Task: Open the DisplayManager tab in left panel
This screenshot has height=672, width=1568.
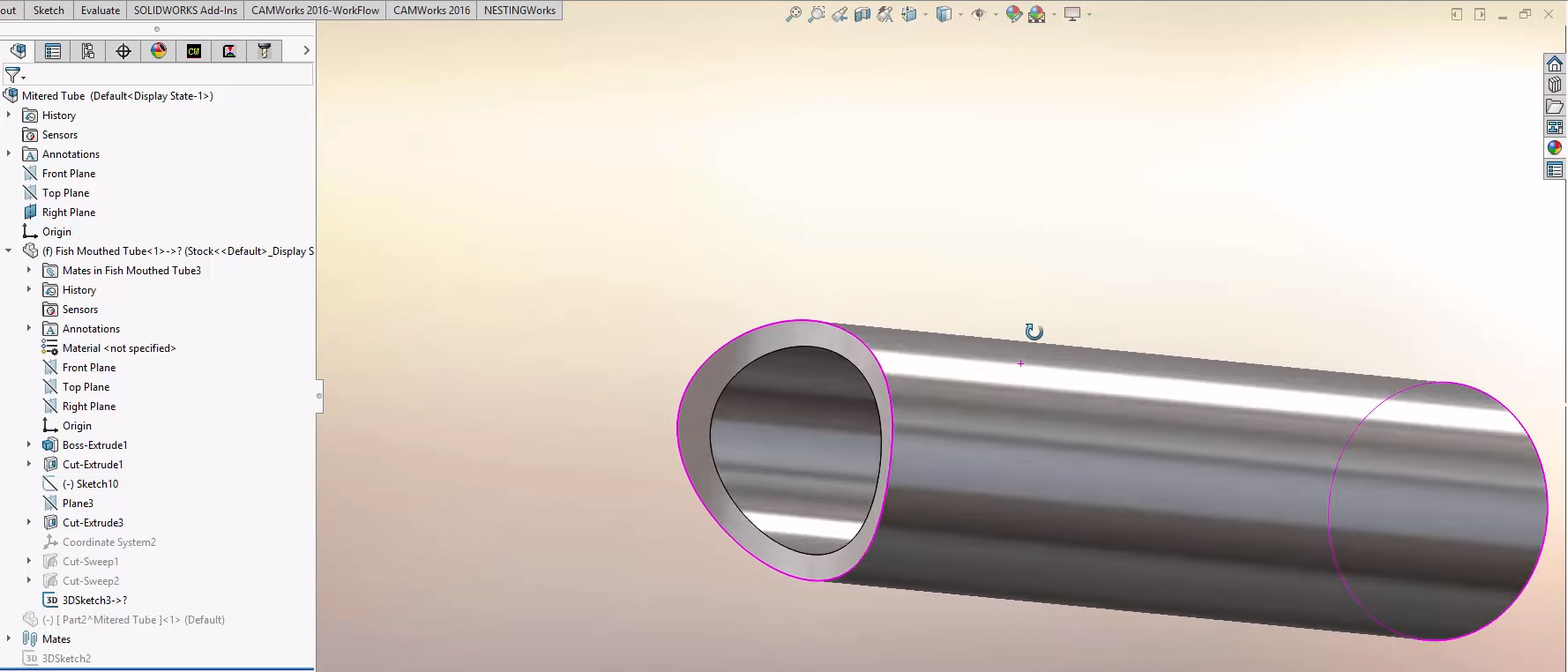Action: 159,51
